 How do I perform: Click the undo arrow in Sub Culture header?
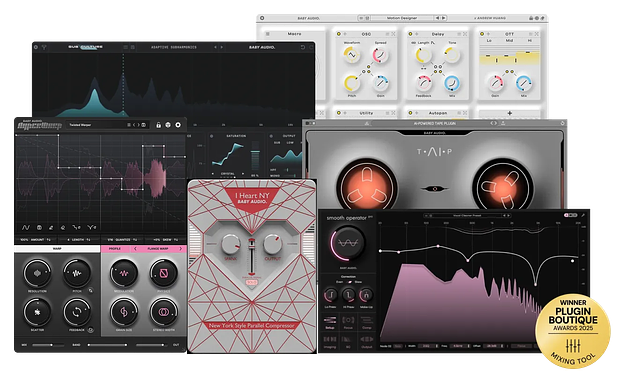pyautogui.click(x=302, y=47)
